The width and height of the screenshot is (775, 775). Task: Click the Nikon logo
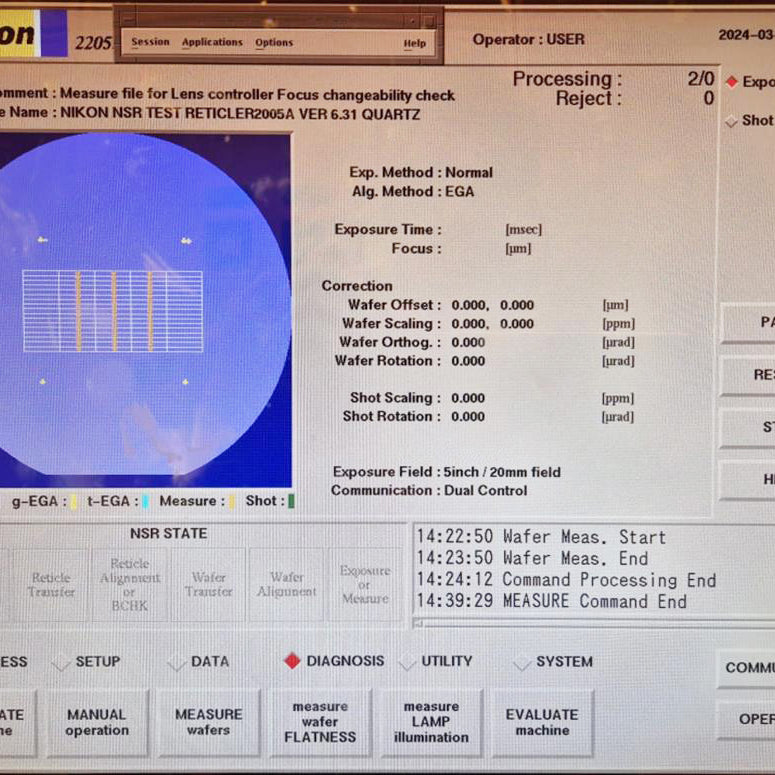click(33, 34)
